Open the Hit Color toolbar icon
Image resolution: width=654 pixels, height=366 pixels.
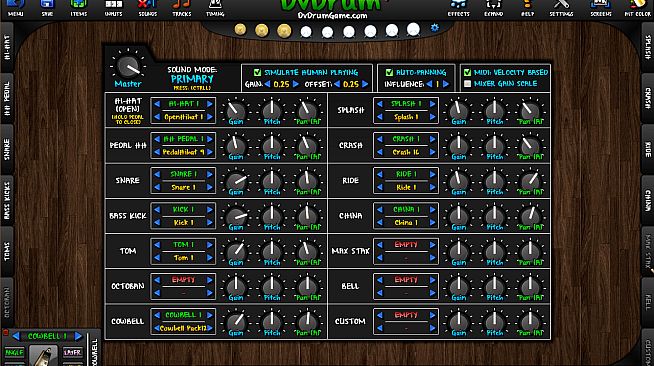tap(637, 8)
